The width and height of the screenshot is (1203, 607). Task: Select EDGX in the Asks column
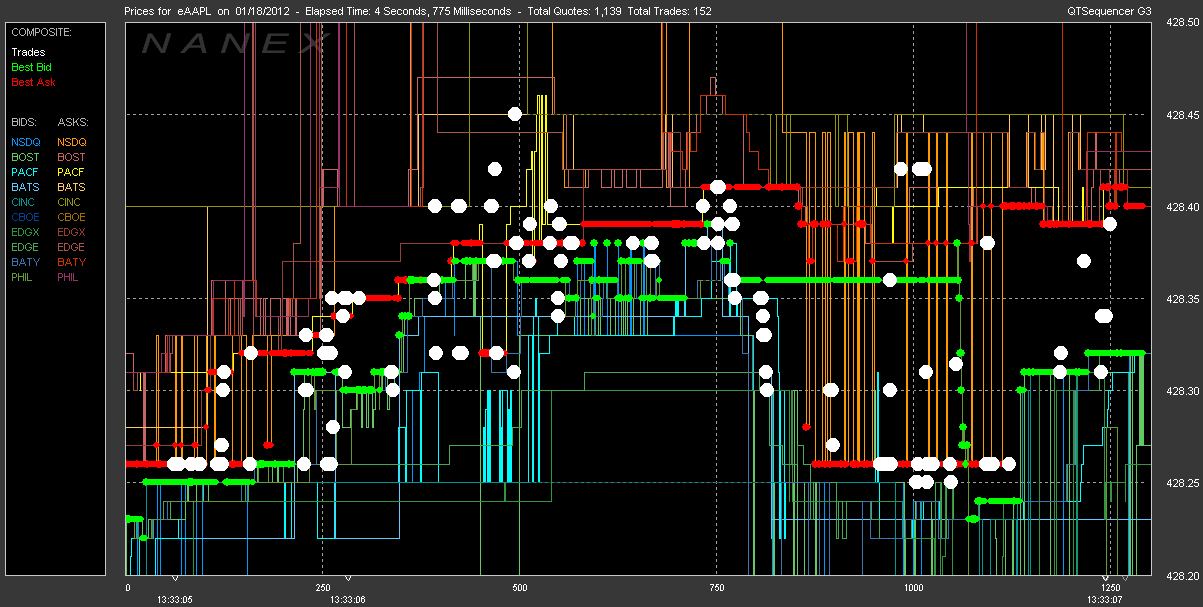click(x=72, y=232)
